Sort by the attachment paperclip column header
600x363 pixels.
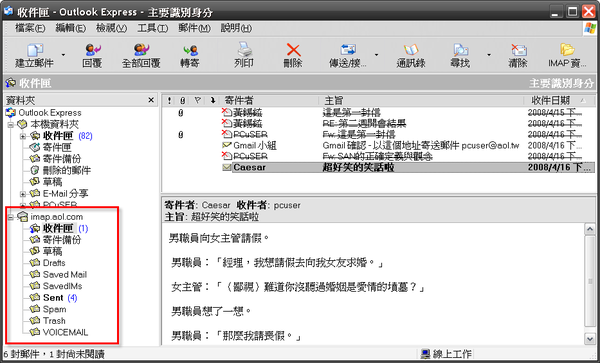pos(183,101)
